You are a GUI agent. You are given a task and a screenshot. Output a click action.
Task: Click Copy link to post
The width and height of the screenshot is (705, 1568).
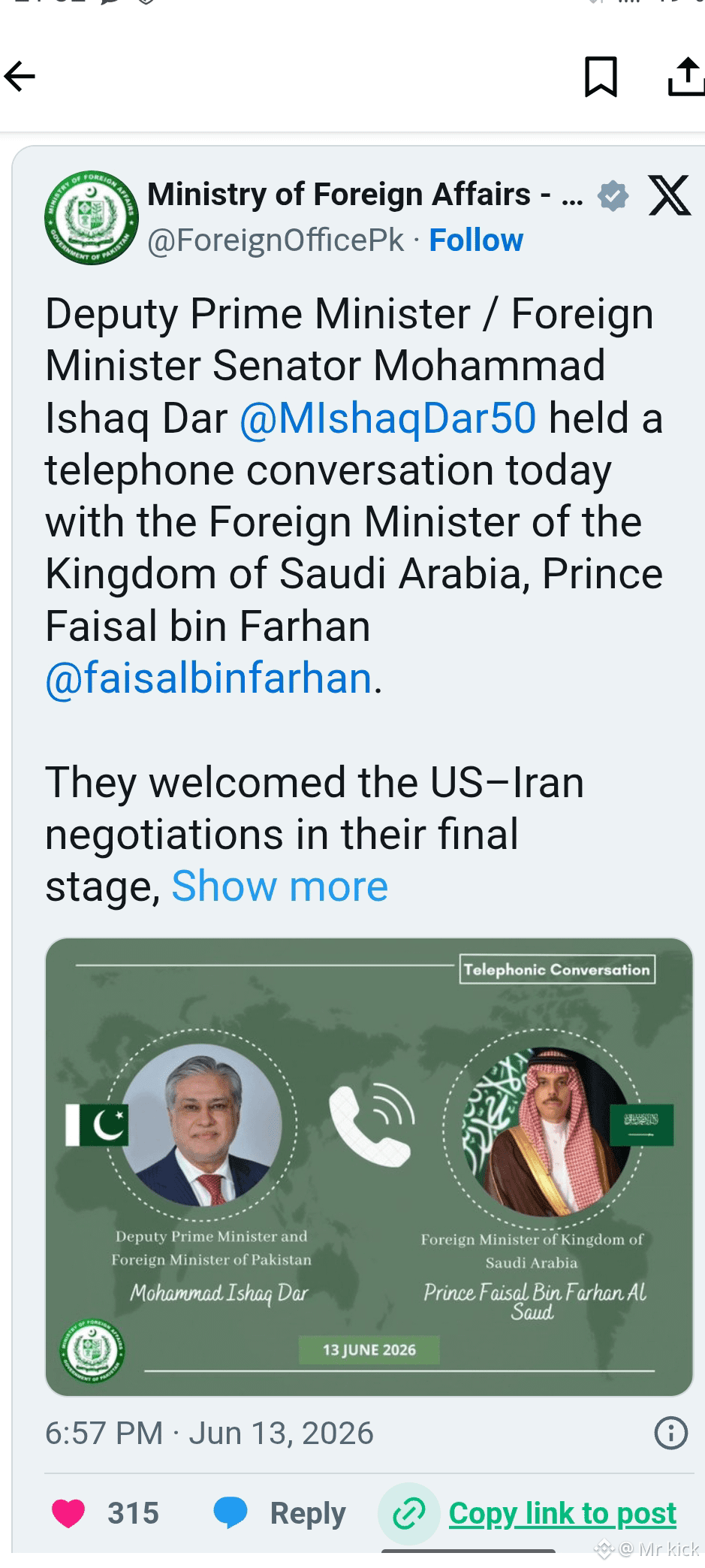point(562,1512)
